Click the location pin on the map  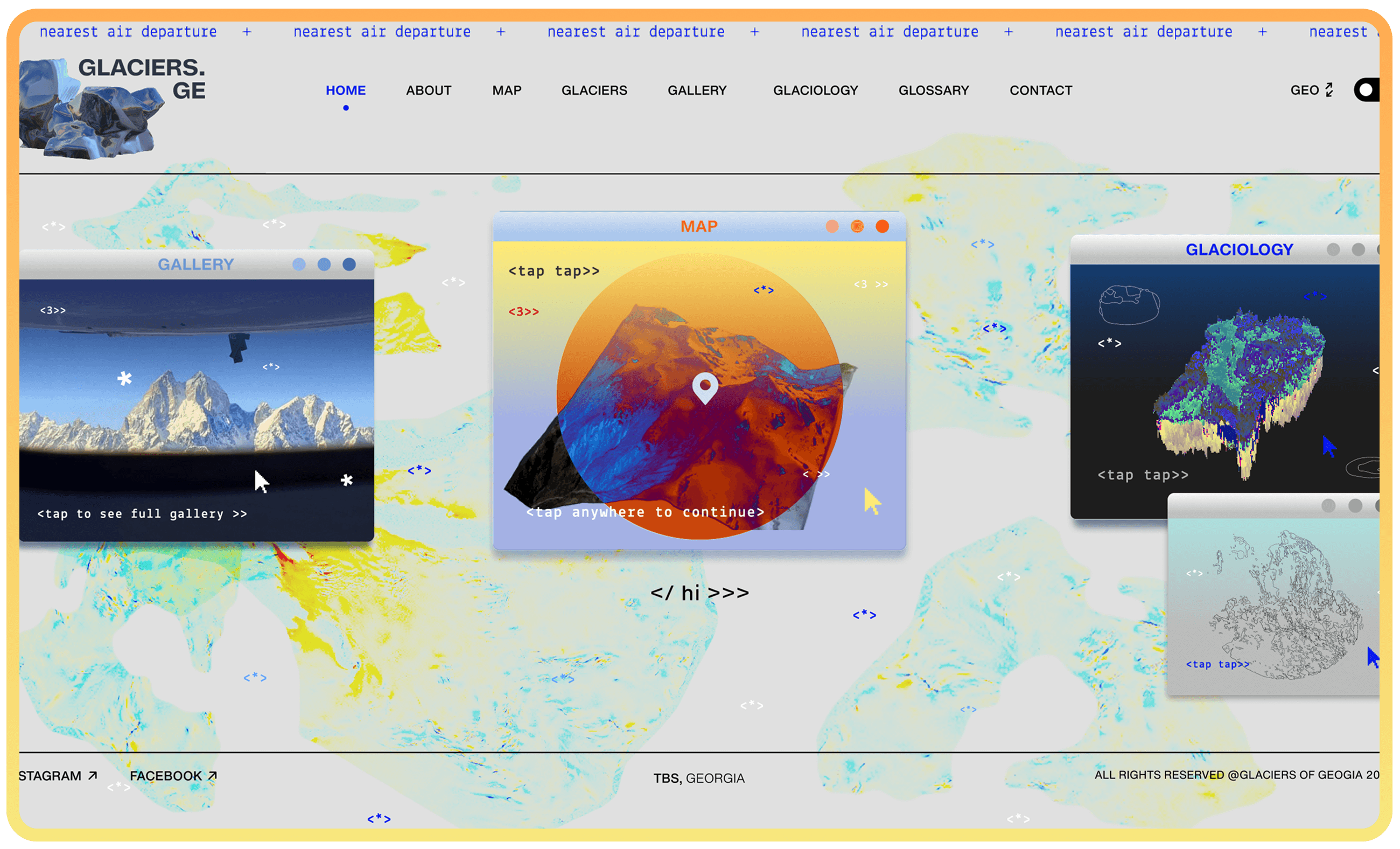click(705, 387)
